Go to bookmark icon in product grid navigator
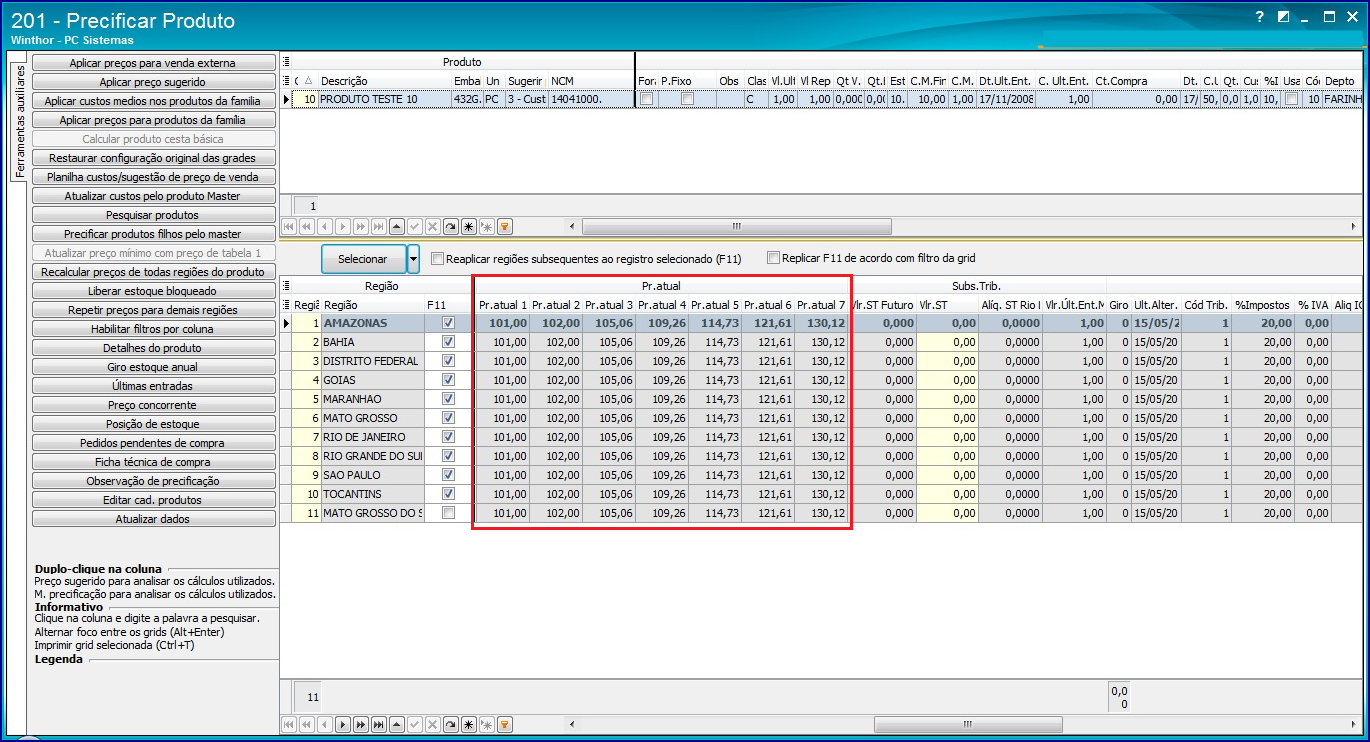Screen dimensions: 1370x742 point(487,227)
